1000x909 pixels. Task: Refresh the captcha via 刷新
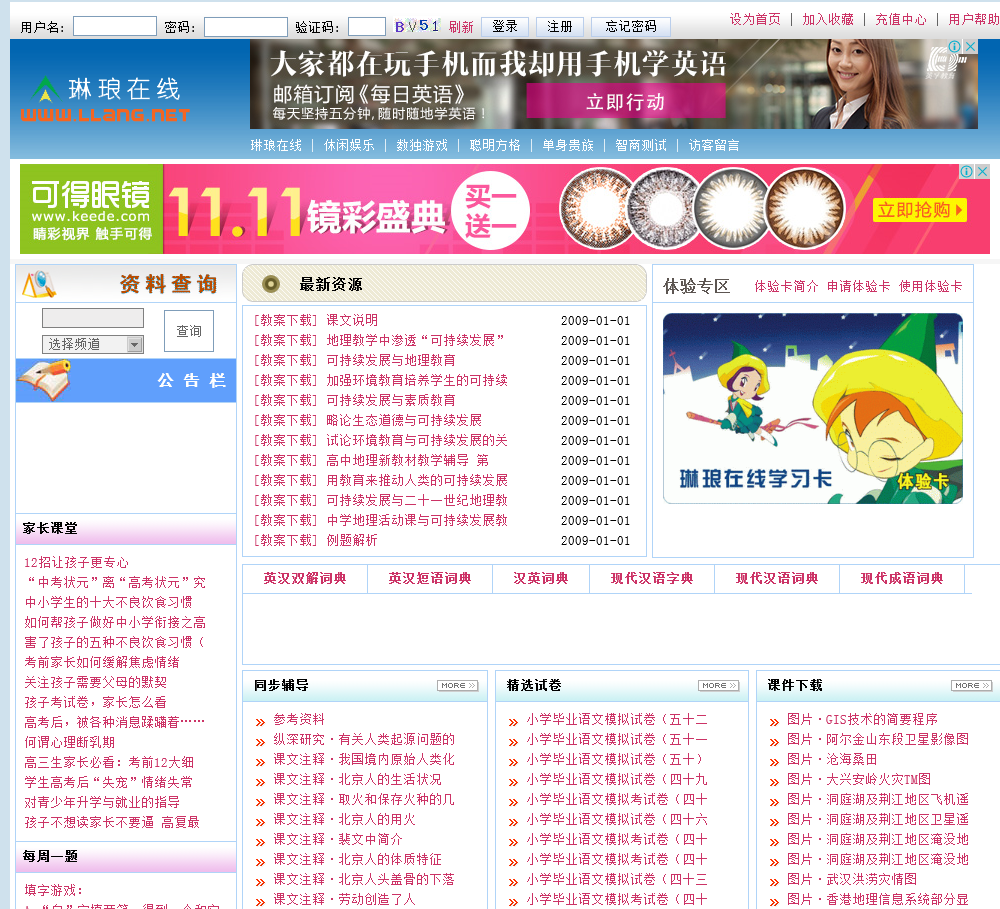click(x=461, y=27)
